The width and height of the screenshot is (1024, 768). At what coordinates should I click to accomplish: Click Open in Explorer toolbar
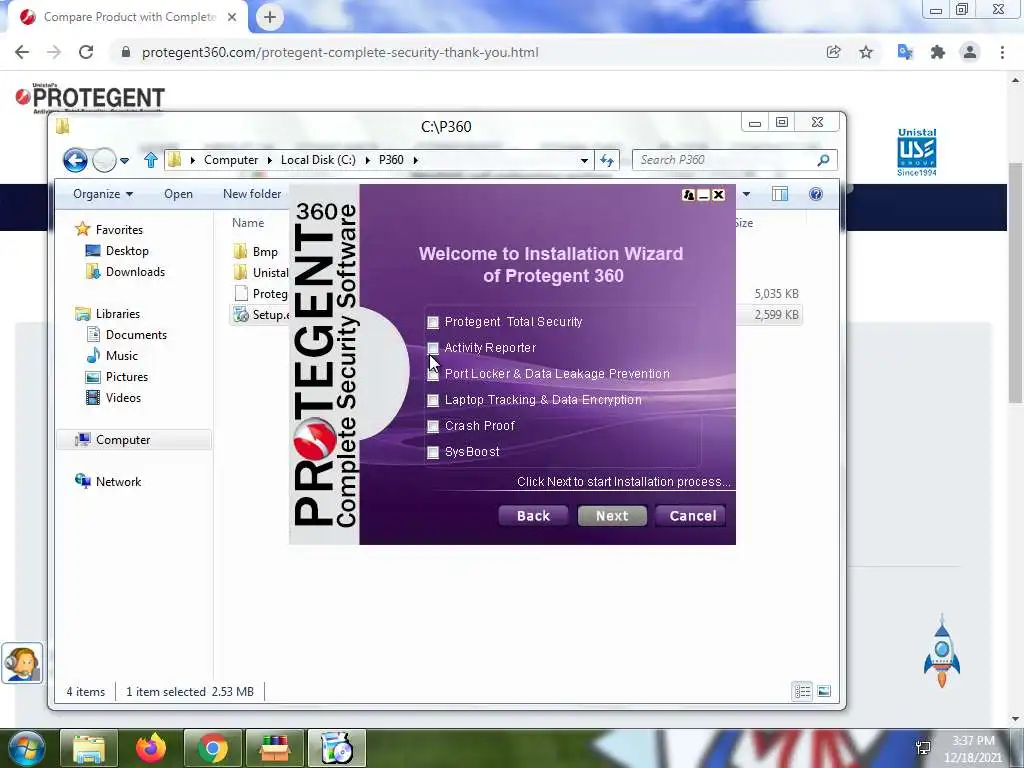click(x=178, y=194)
